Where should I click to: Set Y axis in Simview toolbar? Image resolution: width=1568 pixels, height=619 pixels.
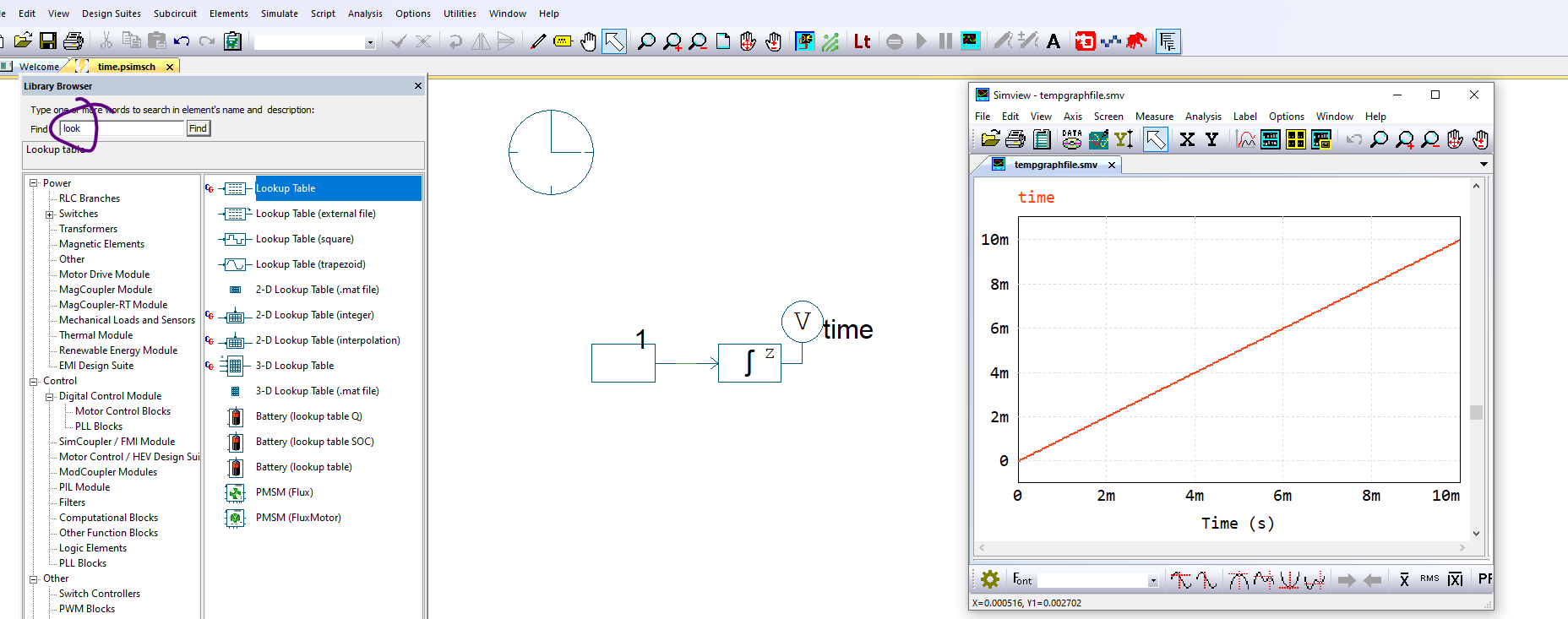click(1211, 139)
